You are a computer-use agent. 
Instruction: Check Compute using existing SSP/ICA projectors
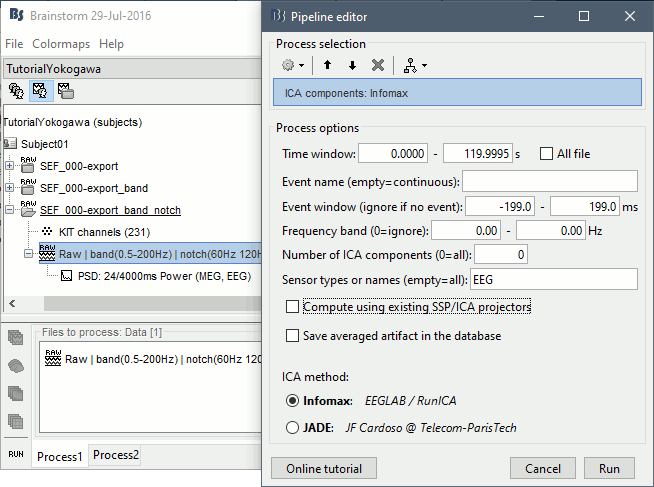[x=293, y=307]
